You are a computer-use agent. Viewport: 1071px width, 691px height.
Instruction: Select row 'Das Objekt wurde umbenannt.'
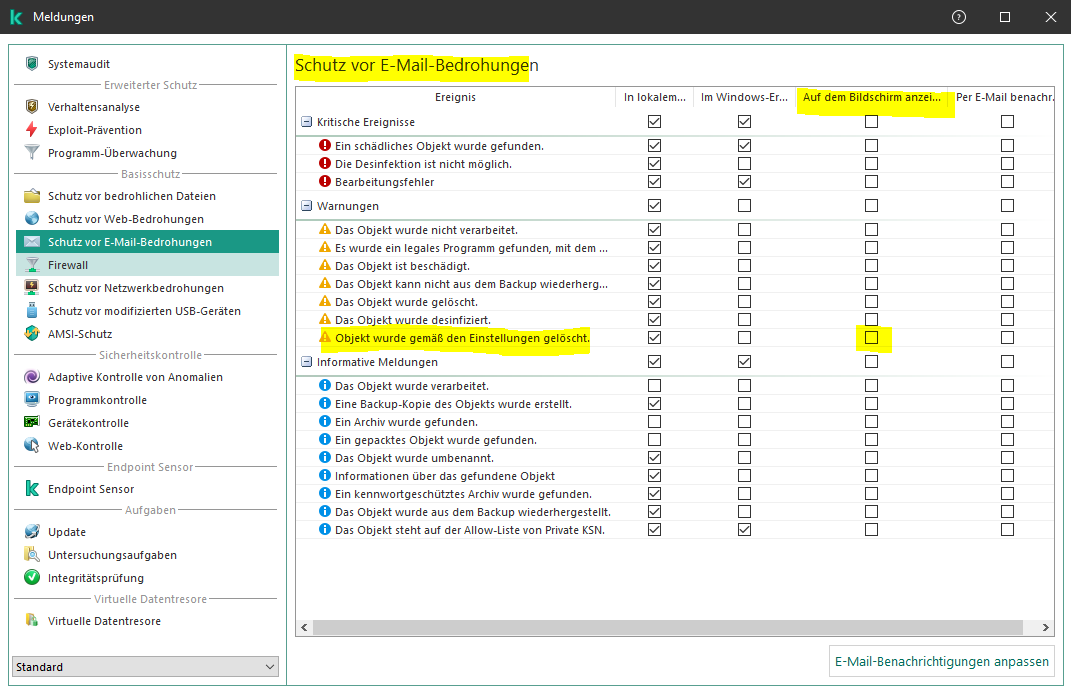point(414,458)
